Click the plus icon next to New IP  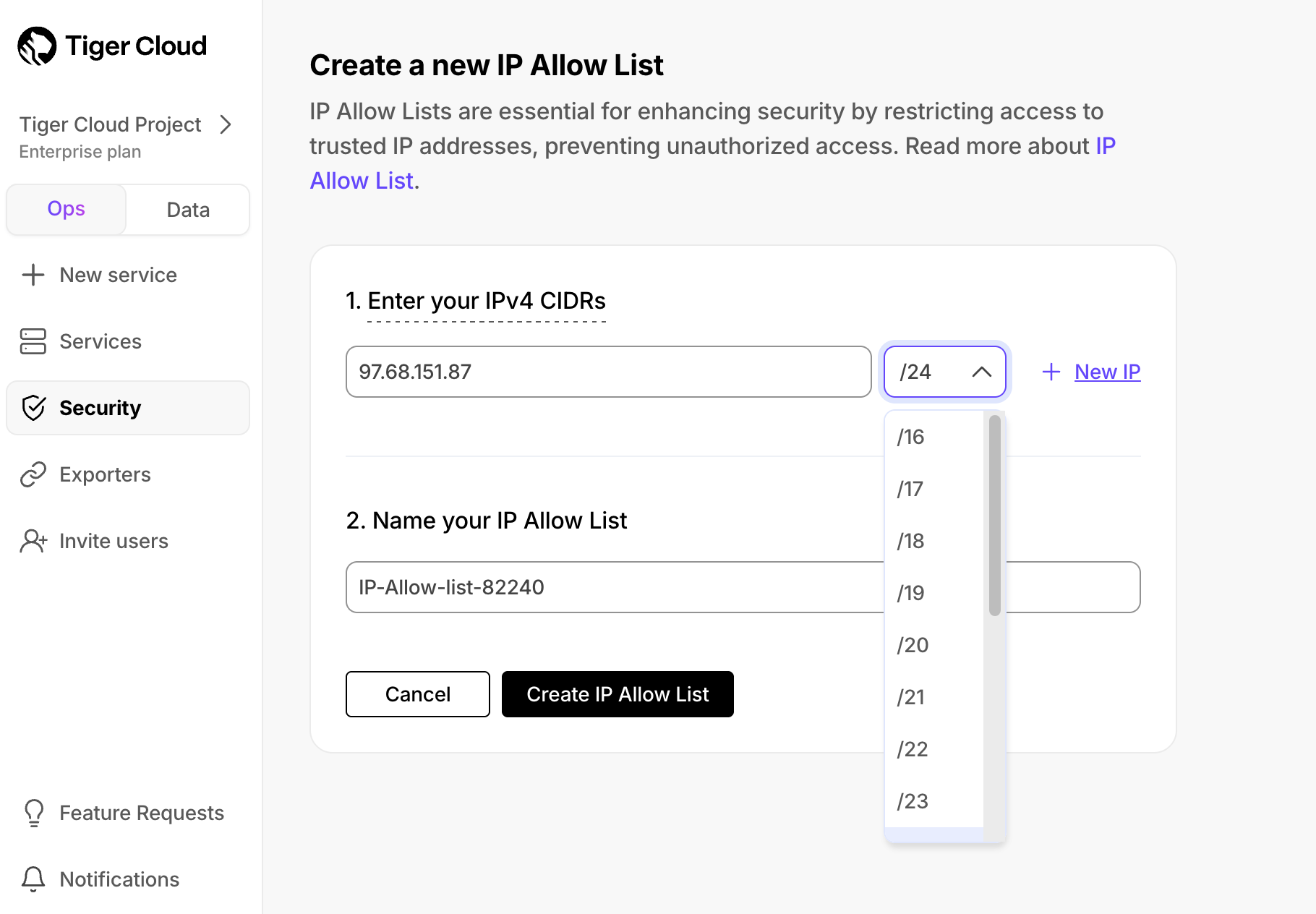point(1051,372)
